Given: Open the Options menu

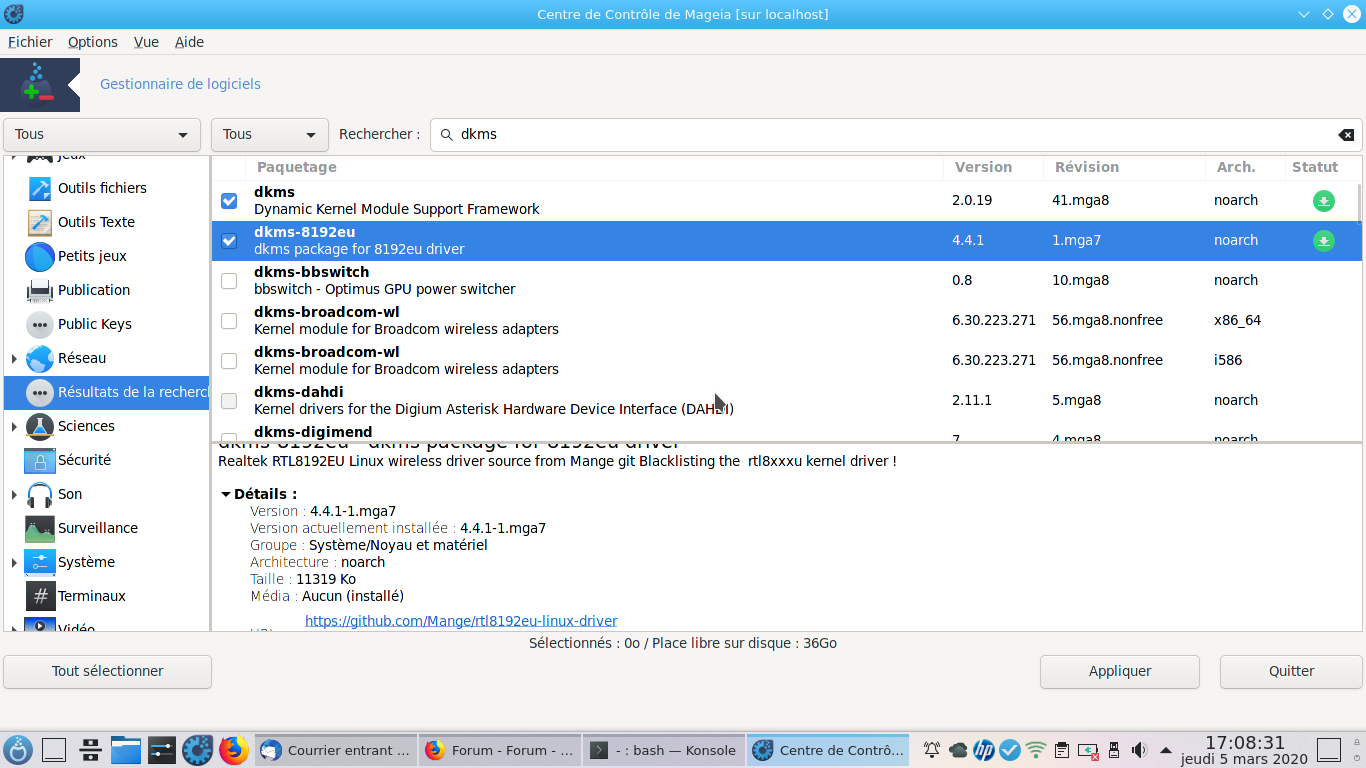Looking at the screenshot, I should click(93, 42).
